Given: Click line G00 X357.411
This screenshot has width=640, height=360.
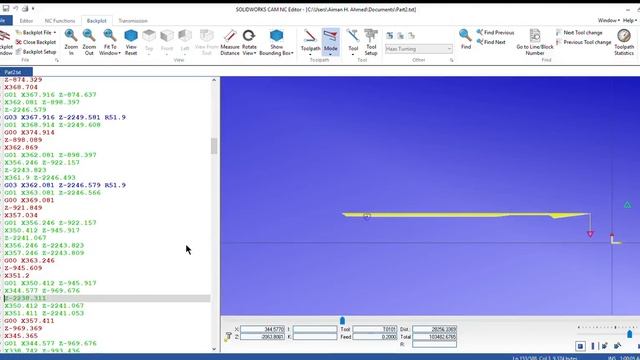Looking at the screenshot, I should (29, 321).
